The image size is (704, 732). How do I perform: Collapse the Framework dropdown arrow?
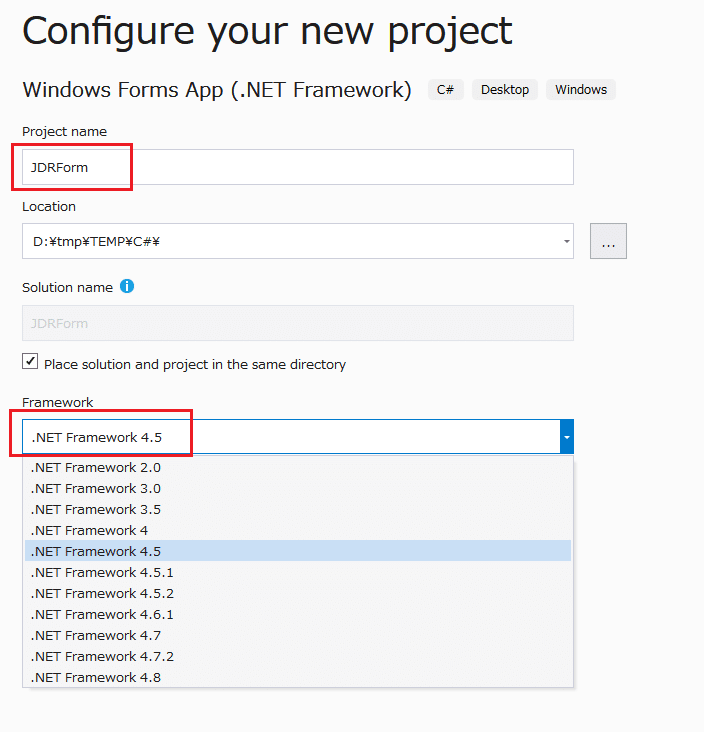click(x=567, y=437)
